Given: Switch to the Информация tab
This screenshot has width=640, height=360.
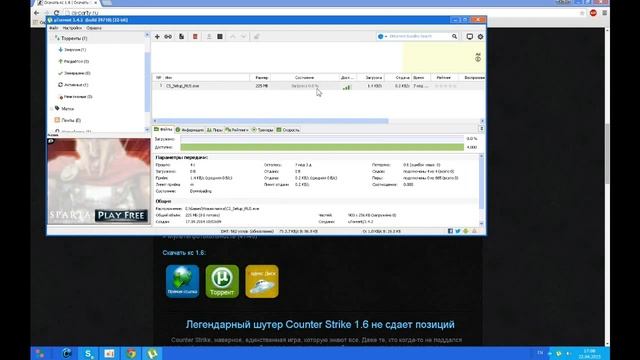Looking at the screenshot, I should tap(190, 130).
